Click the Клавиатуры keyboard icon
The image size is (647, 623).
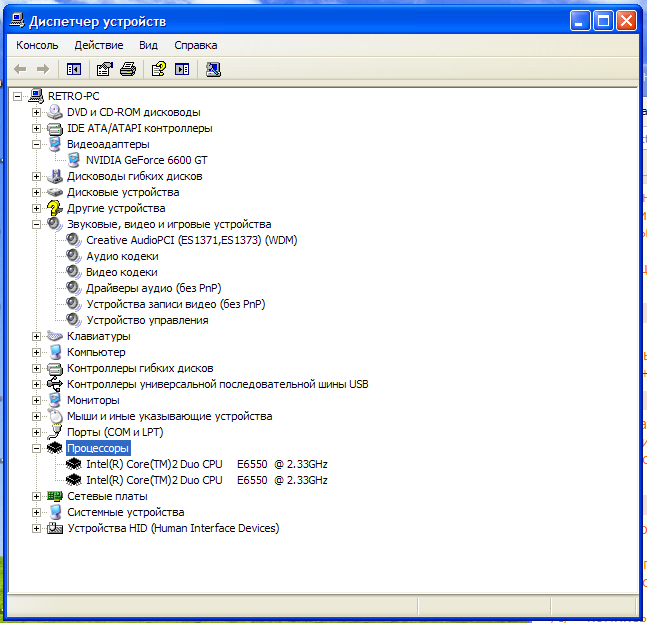[x=54, y=336]
